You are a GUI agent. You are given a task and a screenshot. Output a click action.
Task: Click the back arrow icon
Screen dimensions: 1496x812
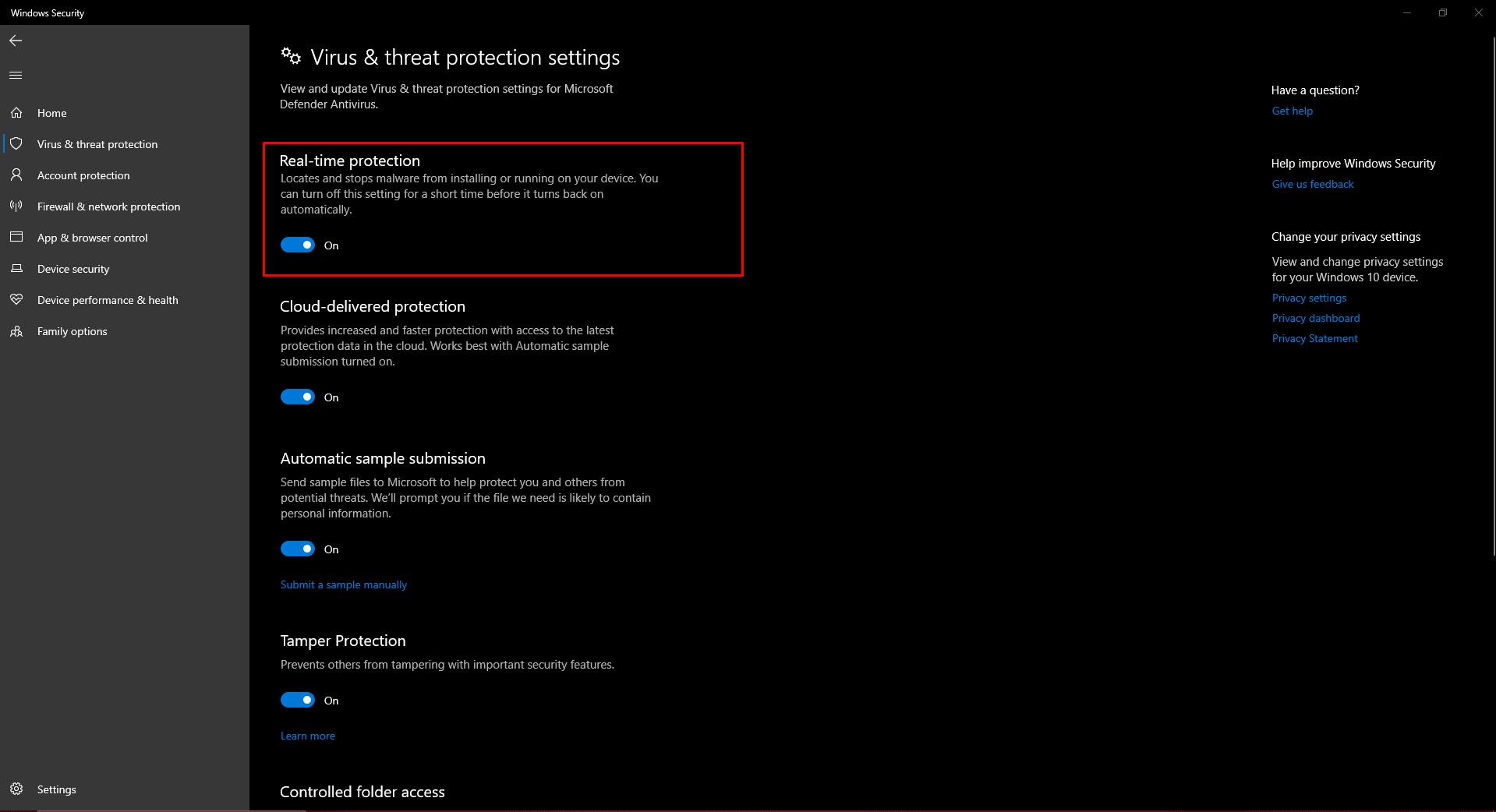pos(16,41)
